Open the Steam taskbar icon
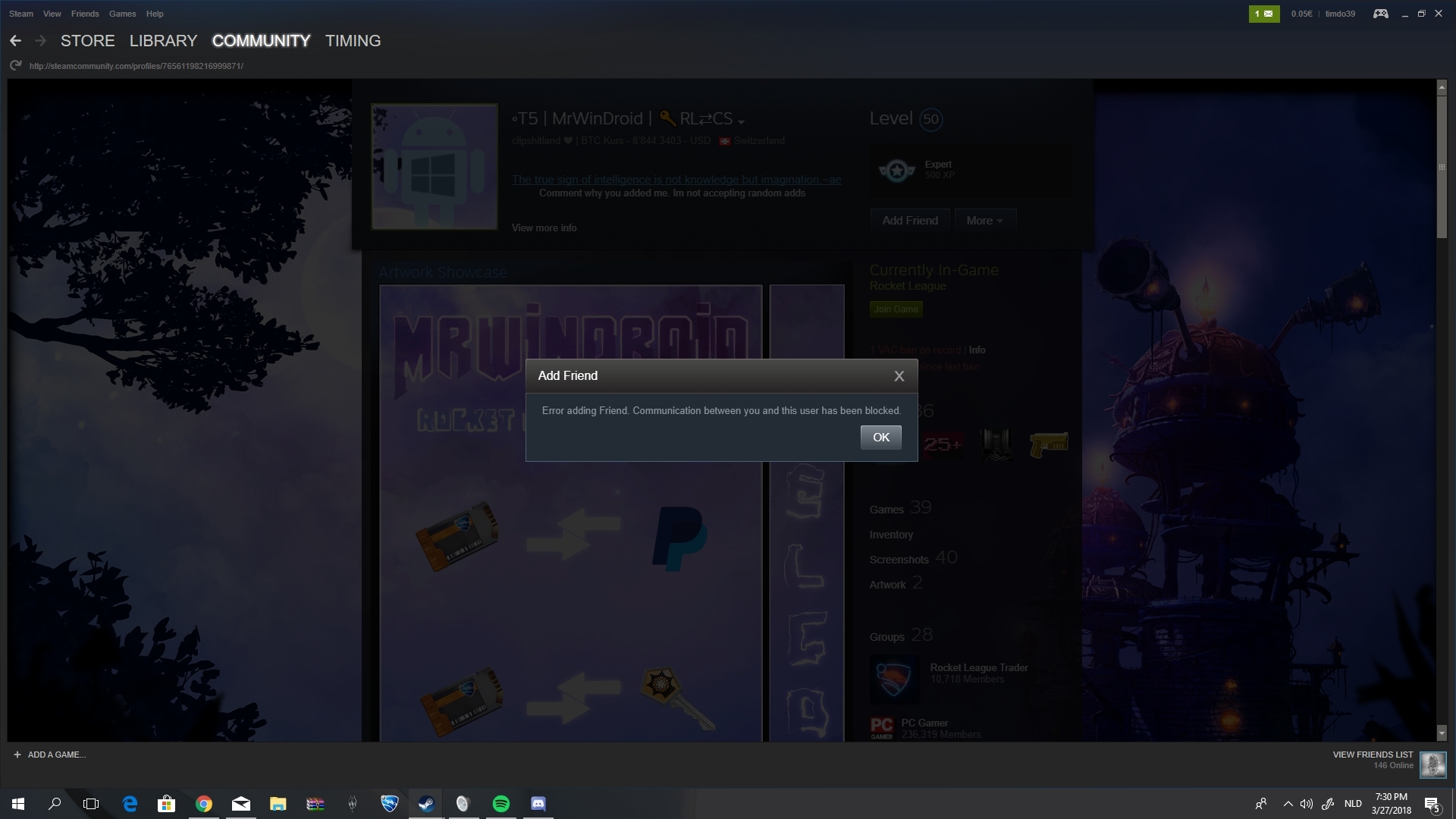The width and height of the screenshot is (1456, 819). coord(426,804)
